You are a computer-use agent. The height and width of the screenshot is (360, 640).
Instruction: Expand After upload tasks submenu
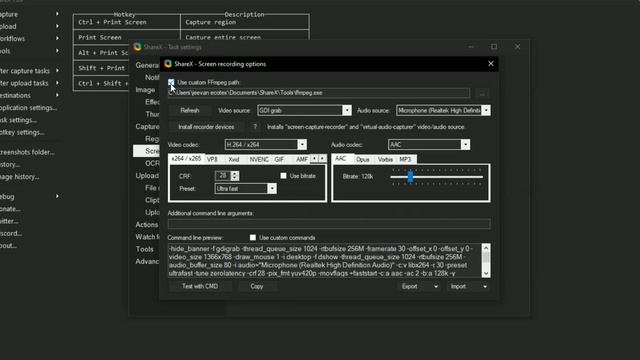(57, 83)
